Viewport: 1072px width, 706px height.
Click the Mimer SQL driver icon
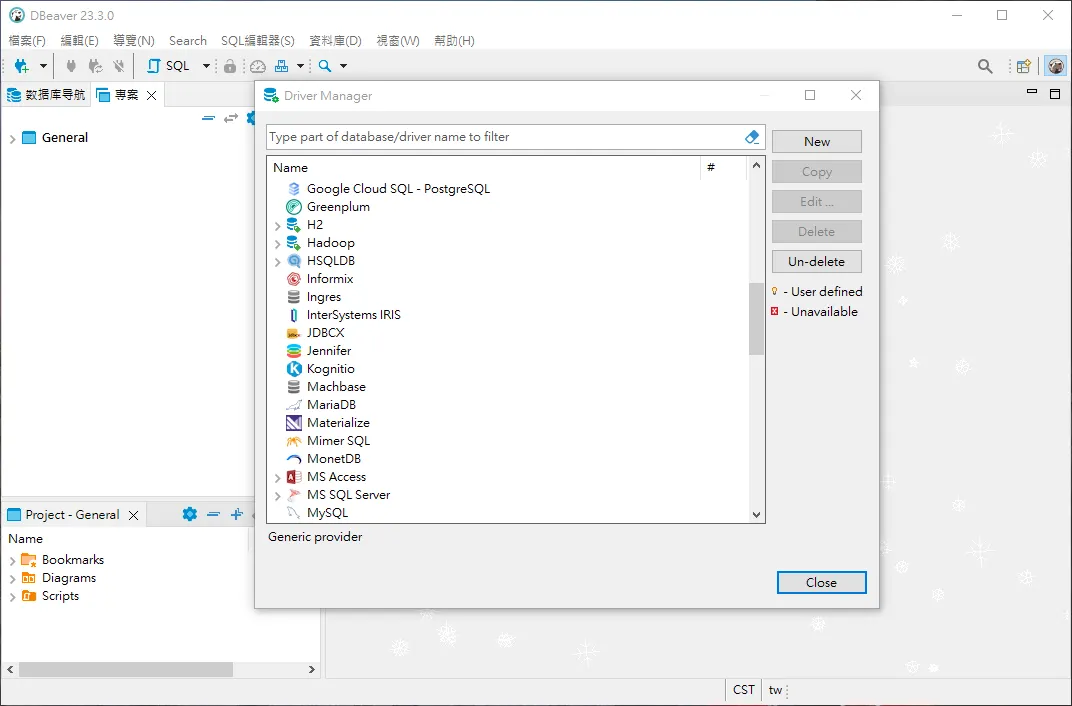click(294, 441)
